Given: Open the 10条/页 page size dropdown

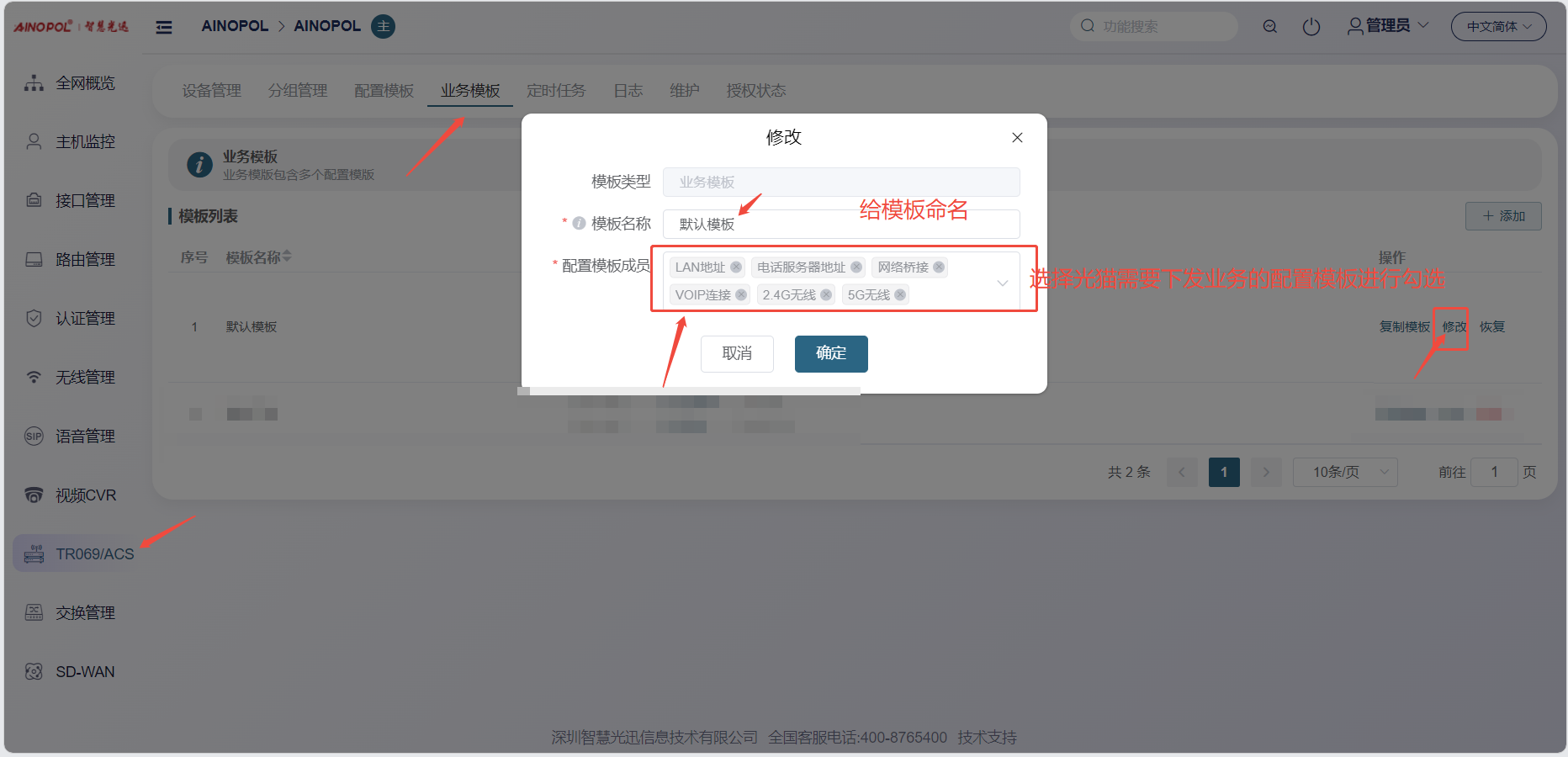Looking at the screenshot, I should tap(1344, 473).
